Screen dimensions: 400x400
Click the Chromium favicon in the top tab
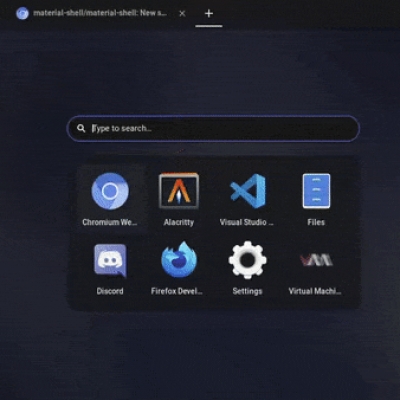pos(22,13)
